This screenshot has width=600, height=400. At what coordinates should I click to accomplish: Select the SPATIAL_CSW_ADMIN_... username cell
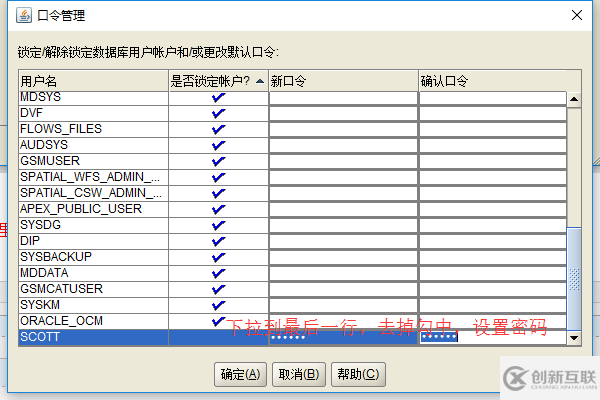93,193
